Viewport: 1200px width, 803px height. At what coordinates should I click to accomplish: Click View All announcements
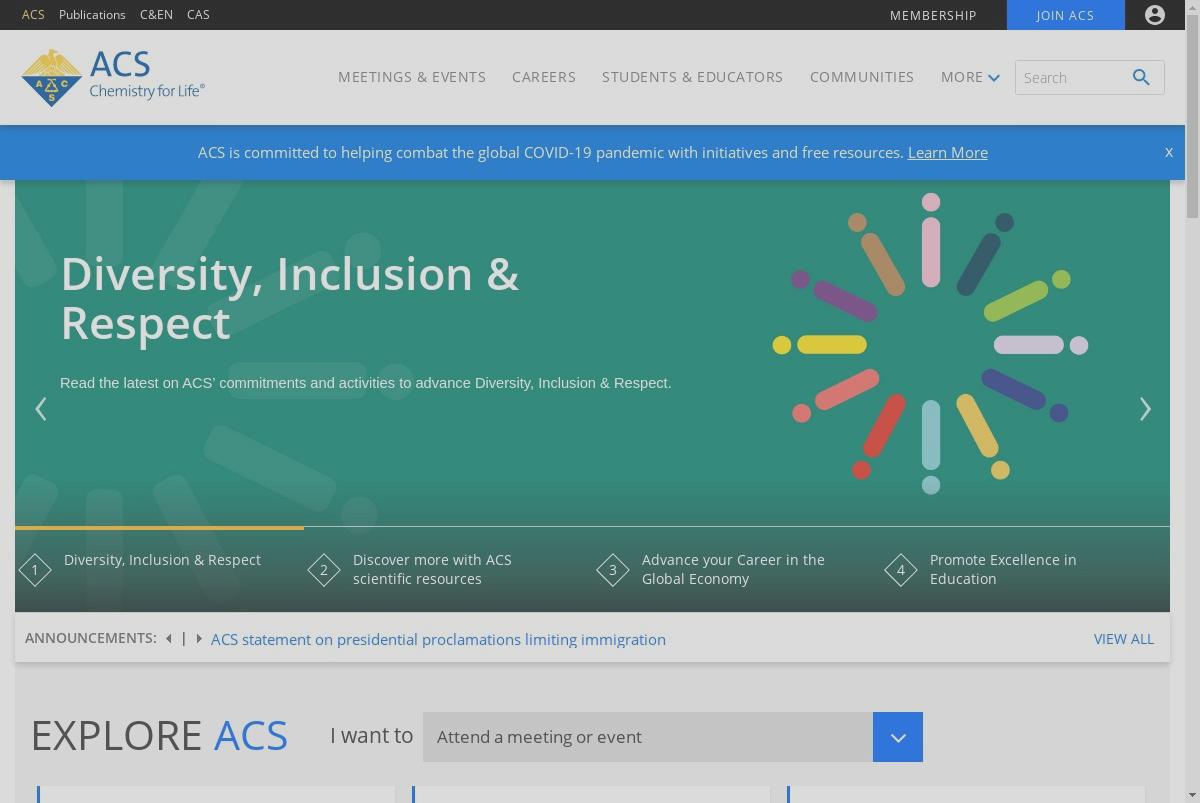click(1124, 639)
